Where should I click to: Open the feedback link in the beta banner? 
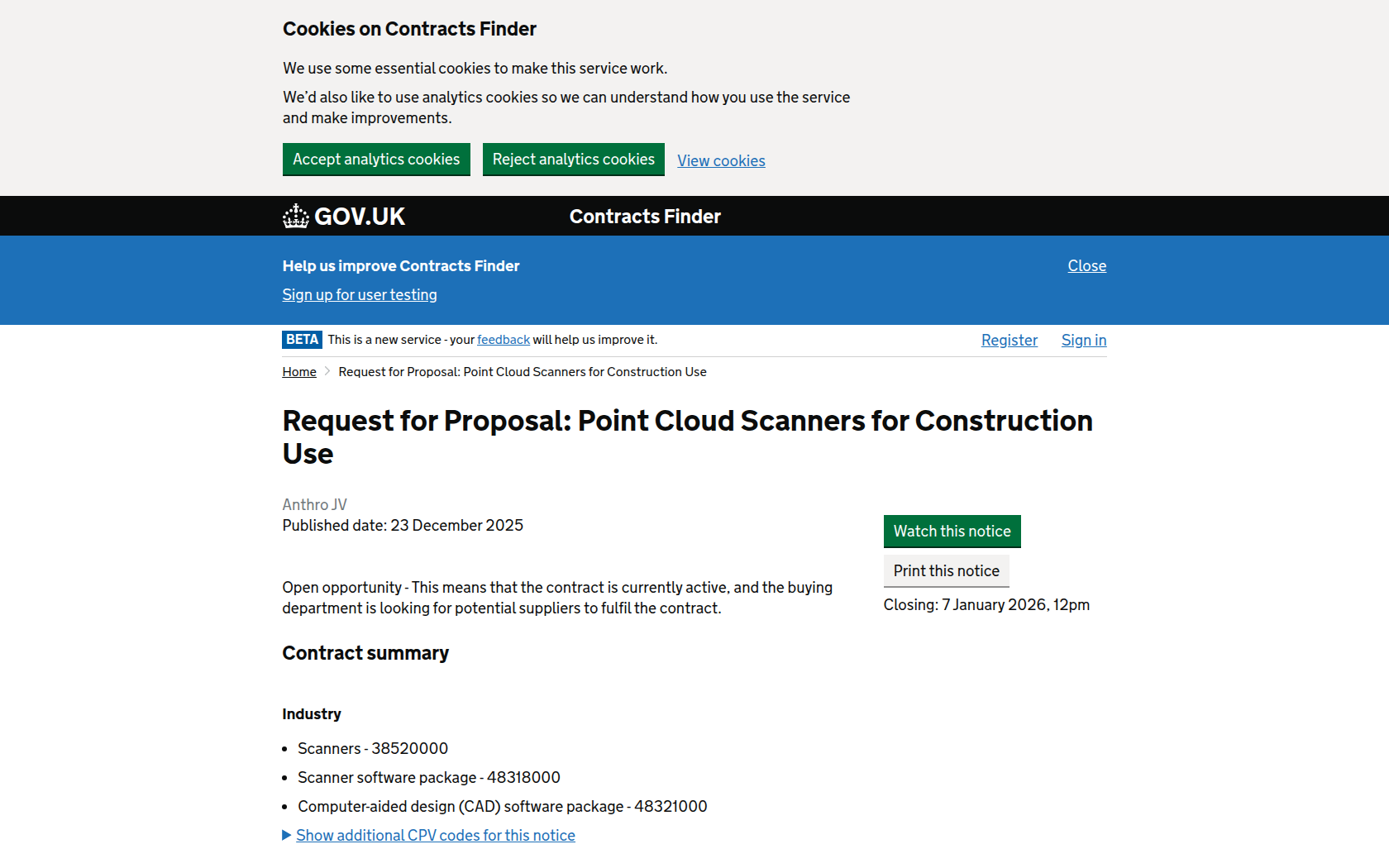coord(503,340)
